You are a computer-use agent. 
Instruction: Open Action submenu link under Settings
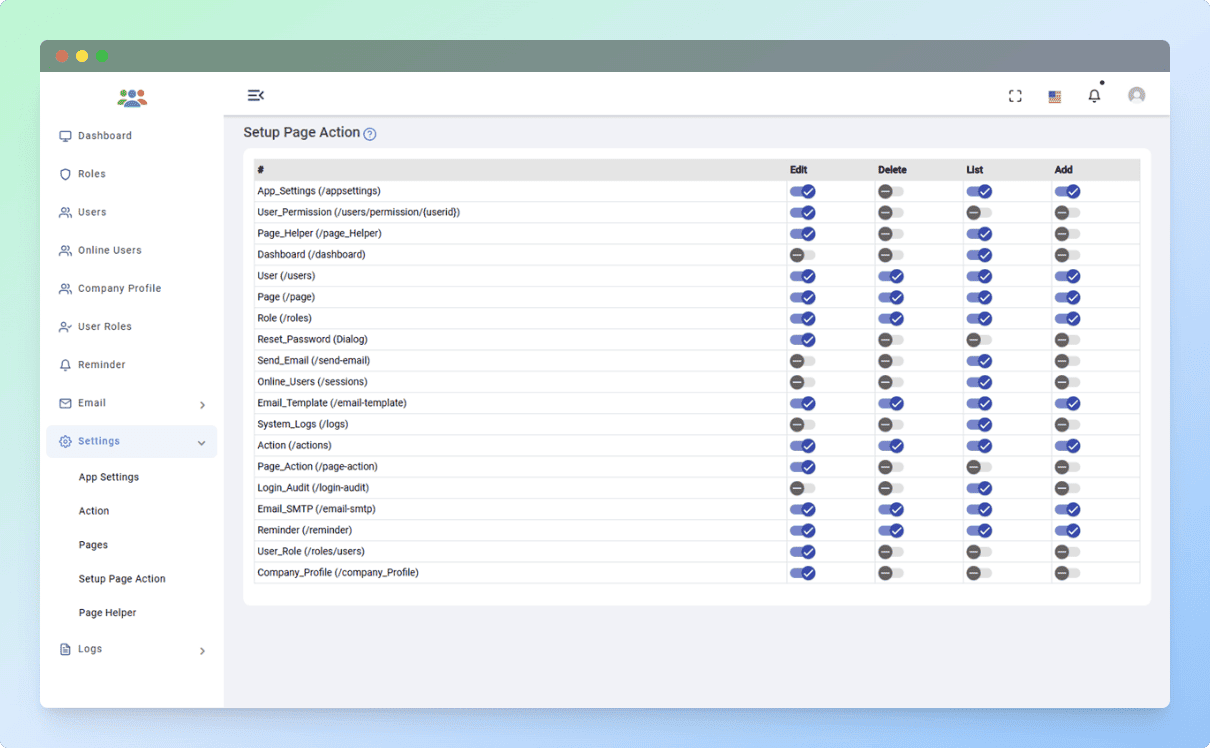[94, 511]
